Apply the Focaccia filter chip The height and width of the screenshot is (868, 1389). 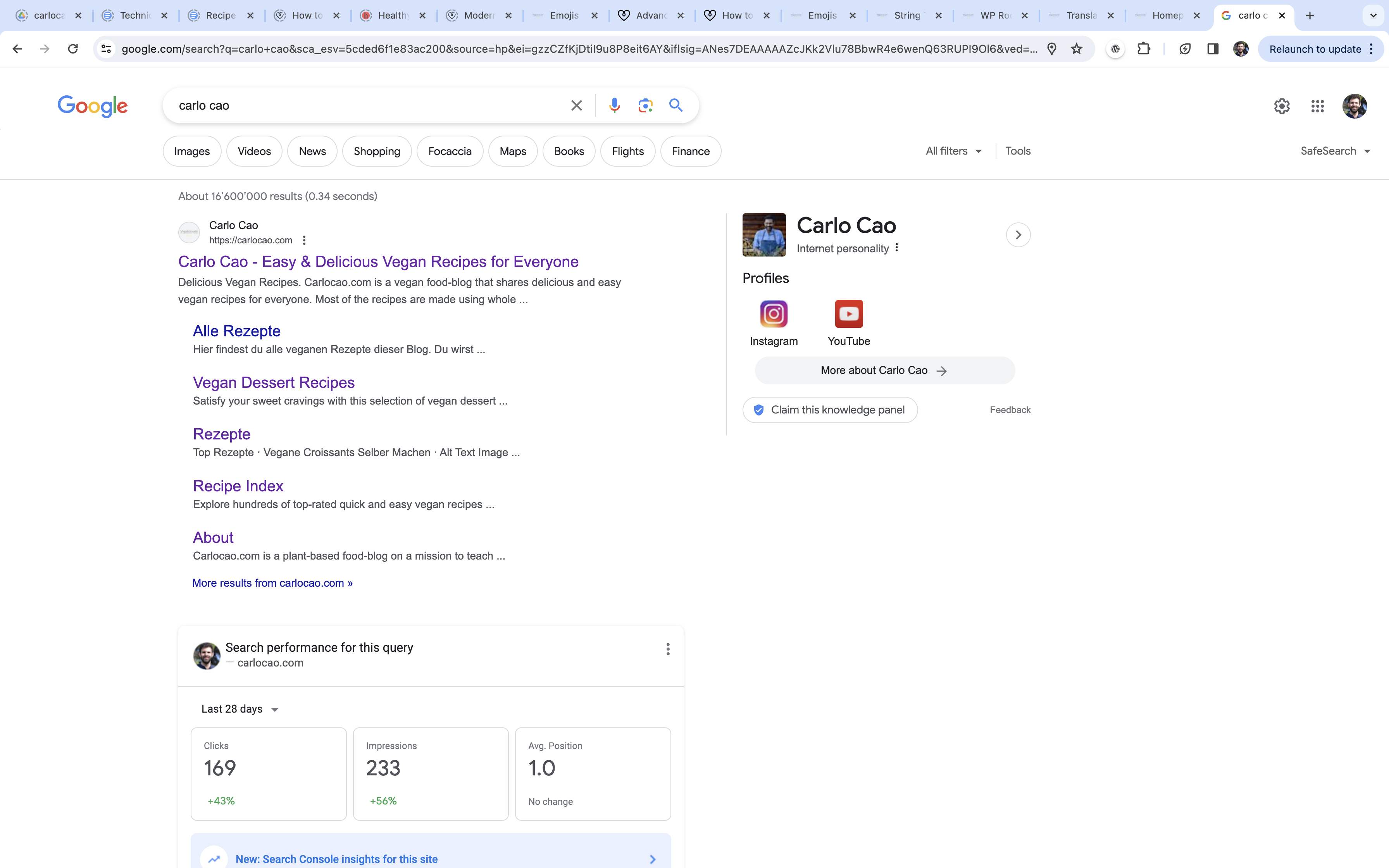click(x=450, y=151)
